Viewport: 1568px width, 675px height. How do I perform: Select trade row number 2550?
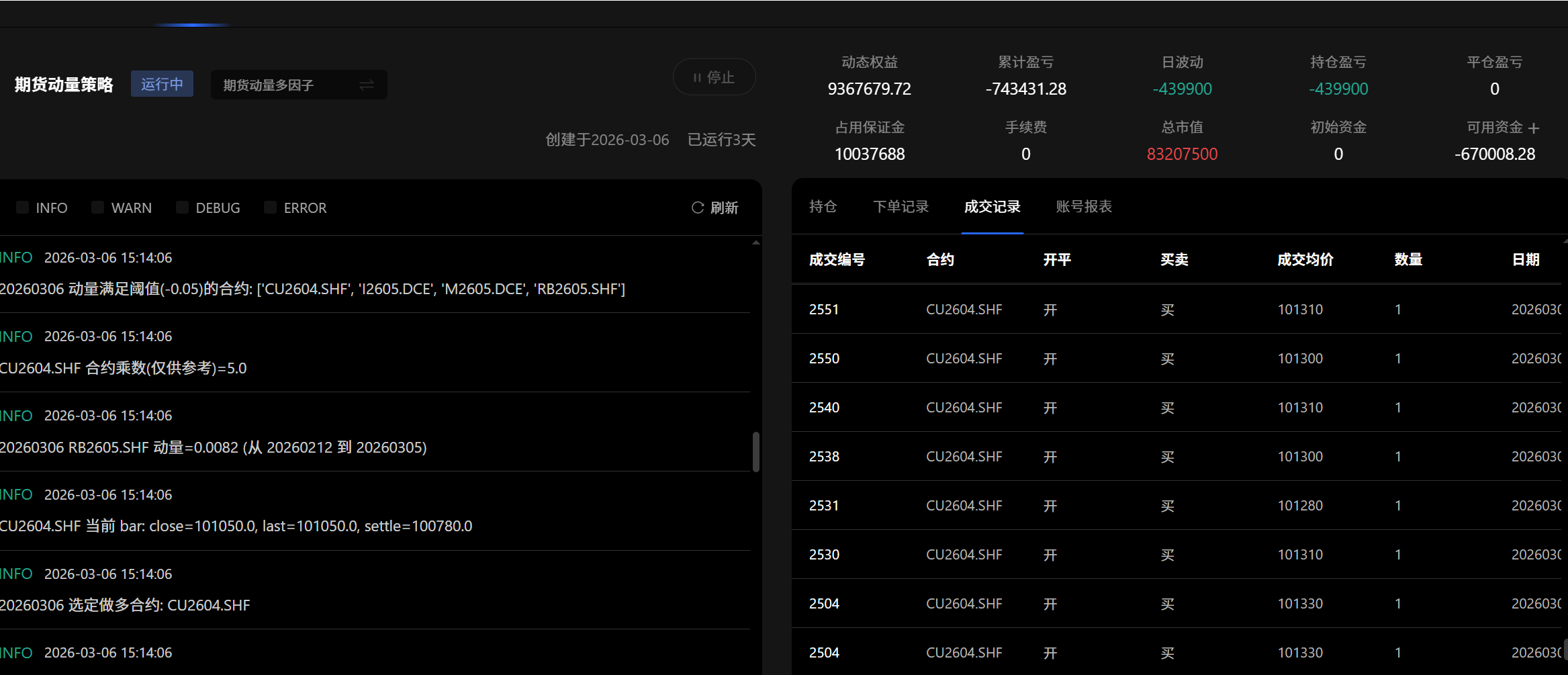(x=1177, y=359)
